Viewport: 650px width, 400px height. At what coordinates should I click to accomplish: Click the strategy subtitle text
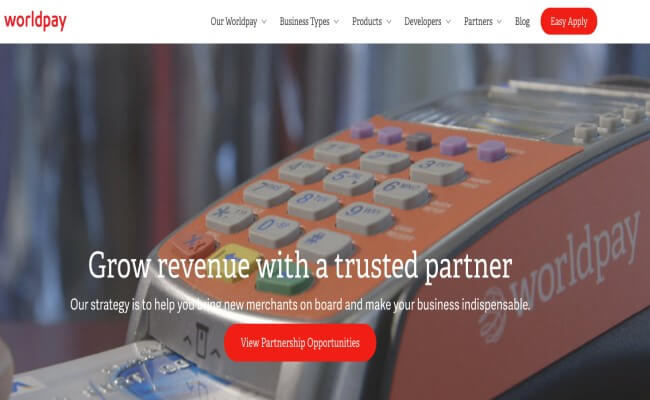pyautogui.click(x=300, y=305)
